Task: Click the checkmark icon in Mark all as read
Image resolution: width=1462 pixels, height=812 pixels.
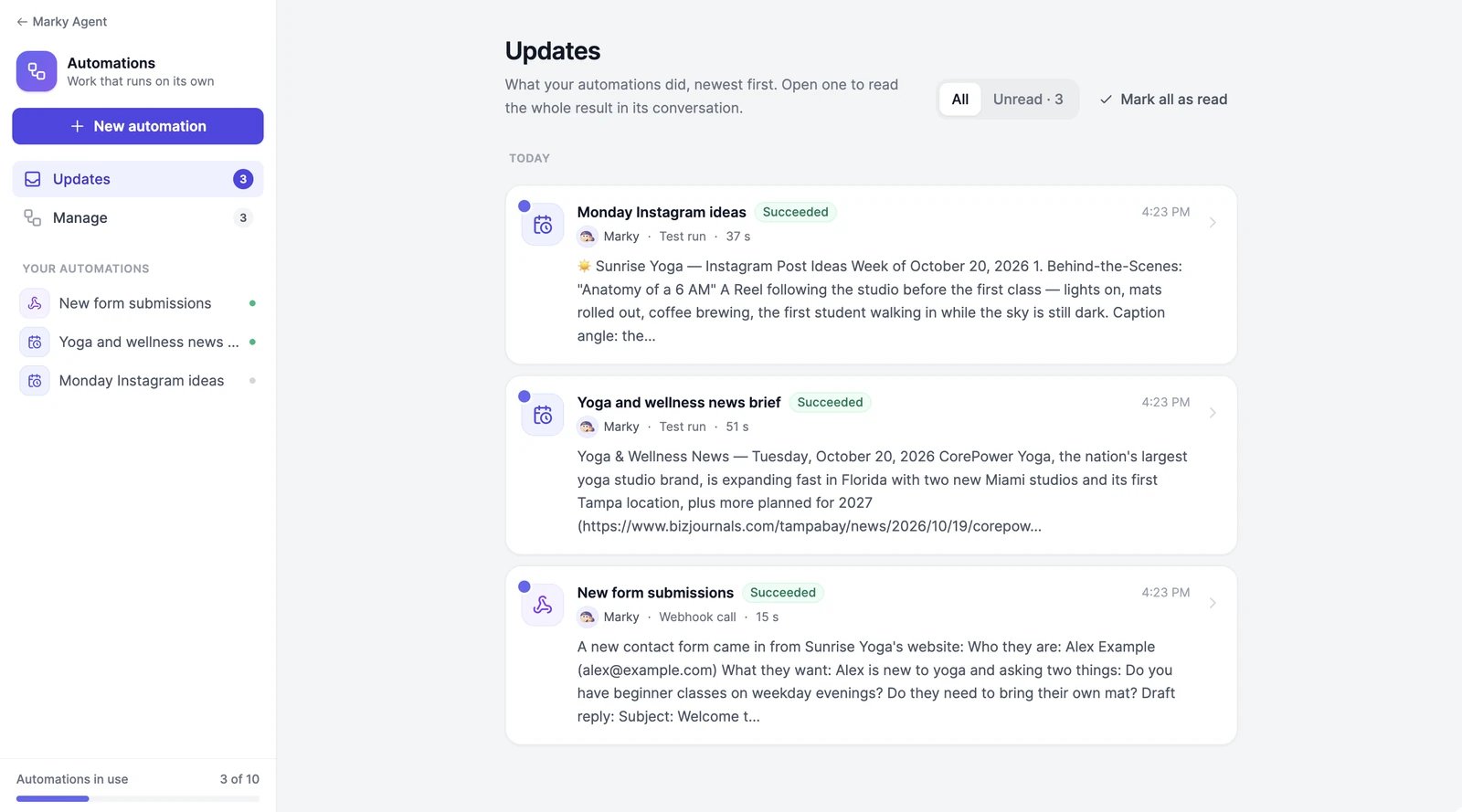Action: coord(1106,100)
